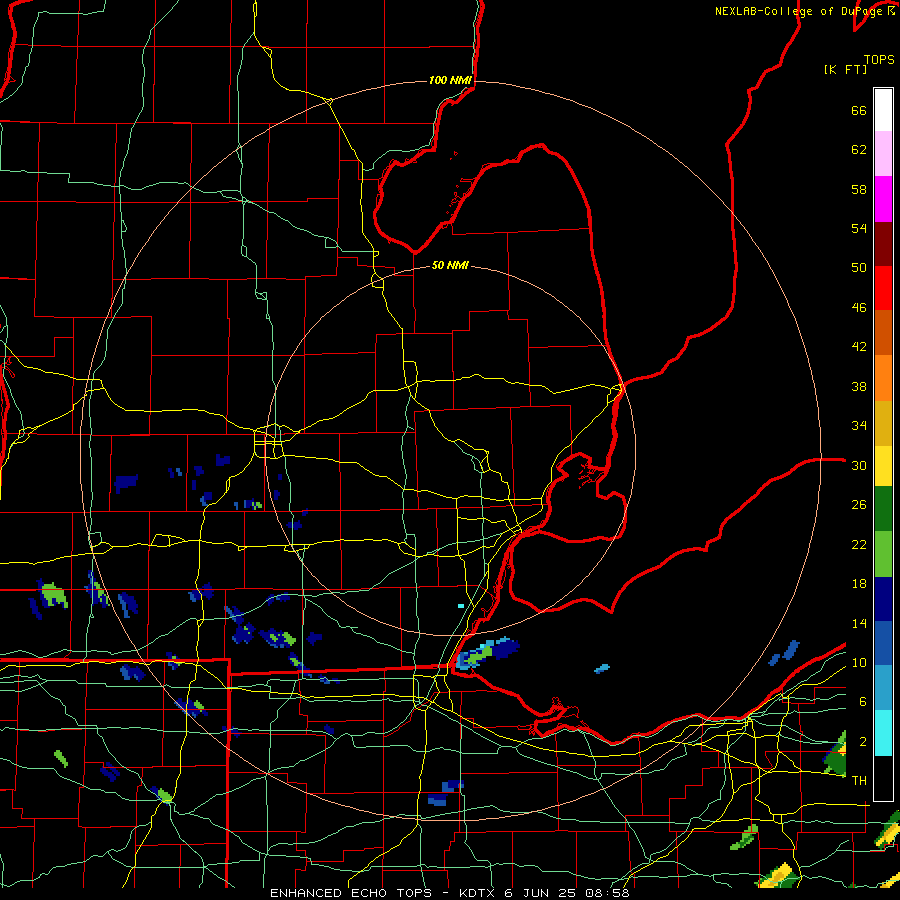The width and height of the screenshot is (900, 900).
Task: Pick the medium blue legend band
Action: pos(883,643)
